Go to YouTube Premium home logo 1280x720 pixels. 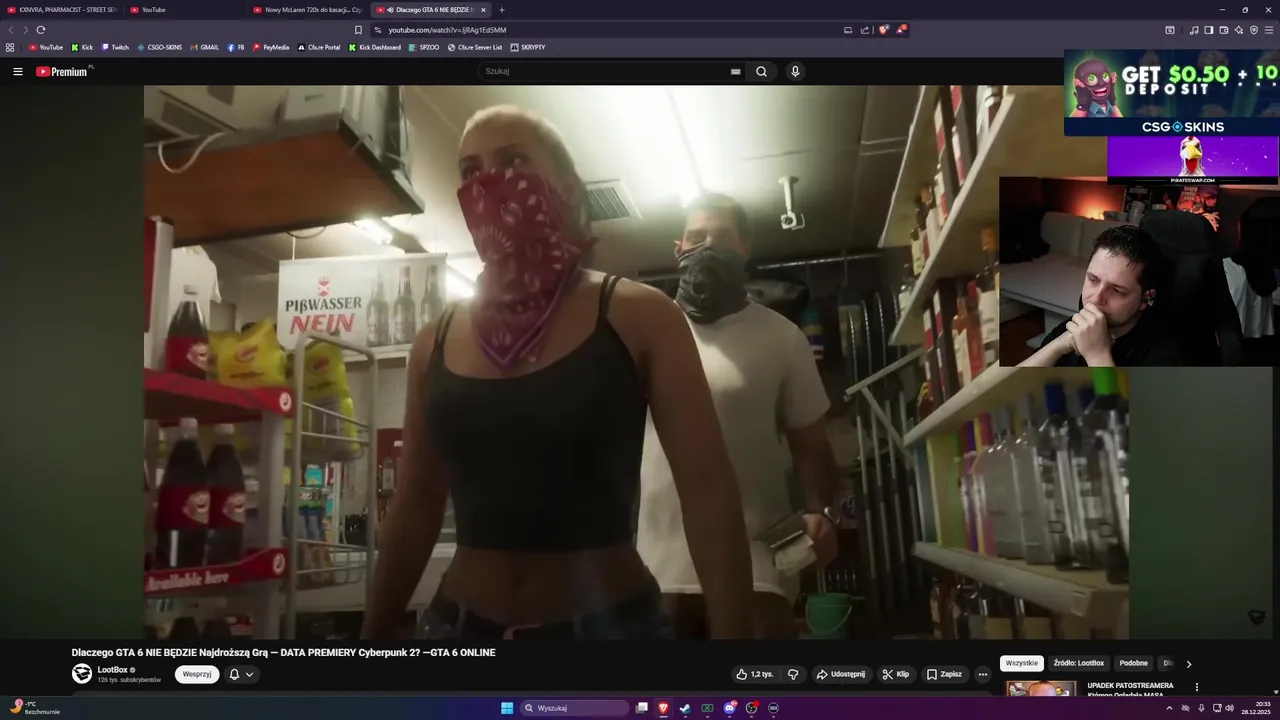pos(63,72)
